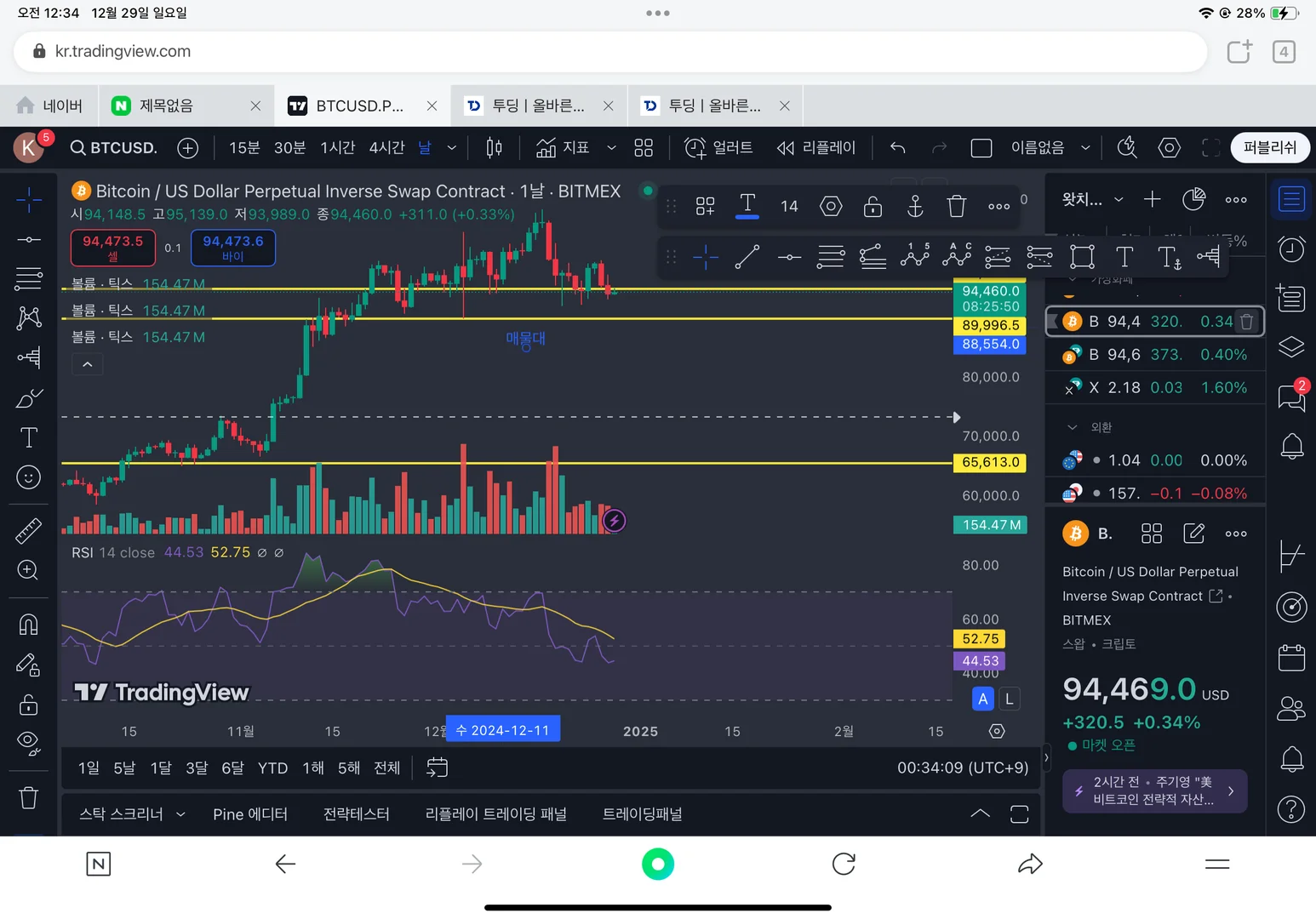Open the 전략테스터 tab

(357, 814)
